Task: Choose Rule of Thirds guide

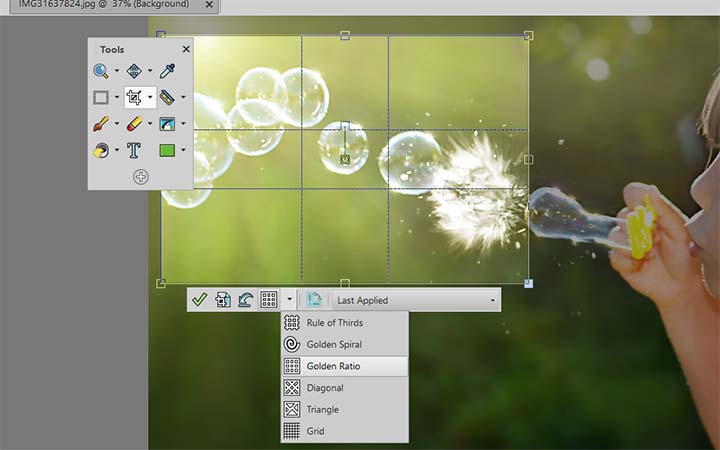Action: click(344, 323)
